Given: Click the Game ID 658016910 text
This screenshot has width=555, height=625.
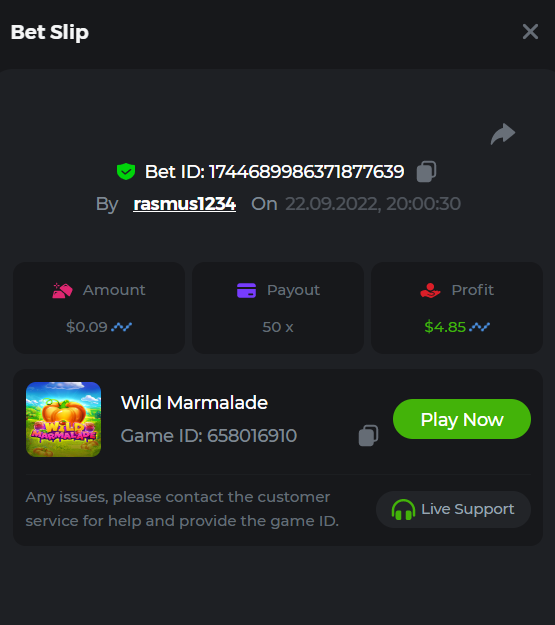Looking at the screenshot, I should 209,436.
